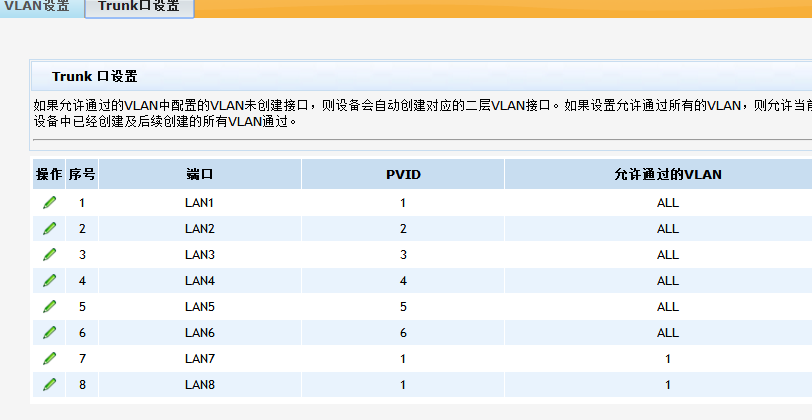The height and width of the screenshot is (420, 812).
Task: Select the PVID value in LAN4 row
Action: point(403,281)
